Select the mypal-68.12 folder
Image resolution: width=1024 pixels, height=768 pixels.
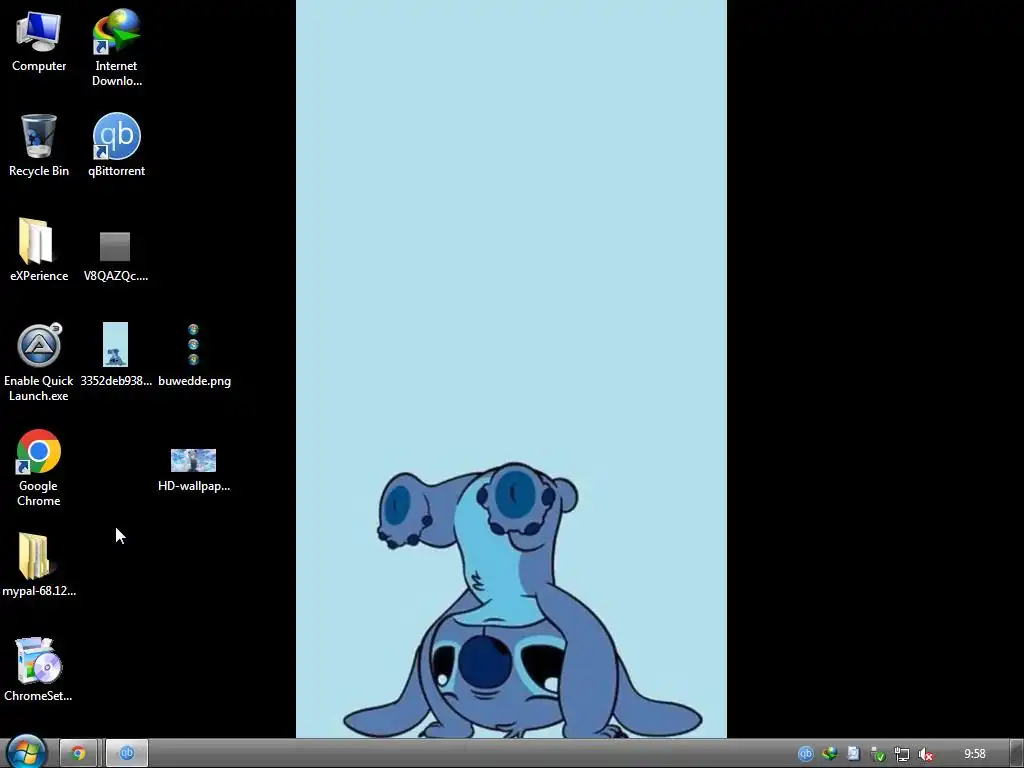pyautogui.click(x=39, y=566)
